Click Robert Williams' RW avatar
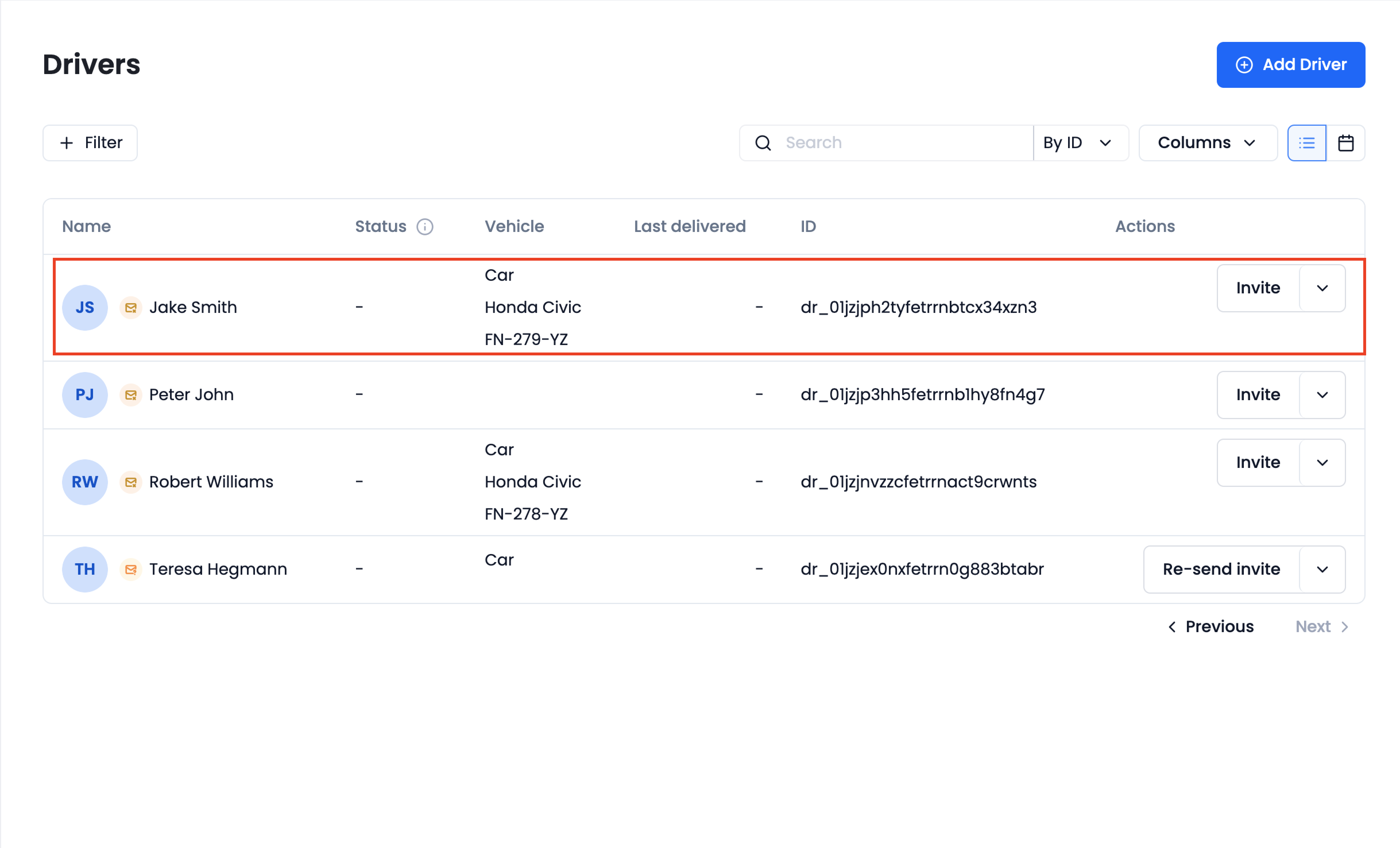The height and width of the screenshot is (848, 1400). point(85,482)
